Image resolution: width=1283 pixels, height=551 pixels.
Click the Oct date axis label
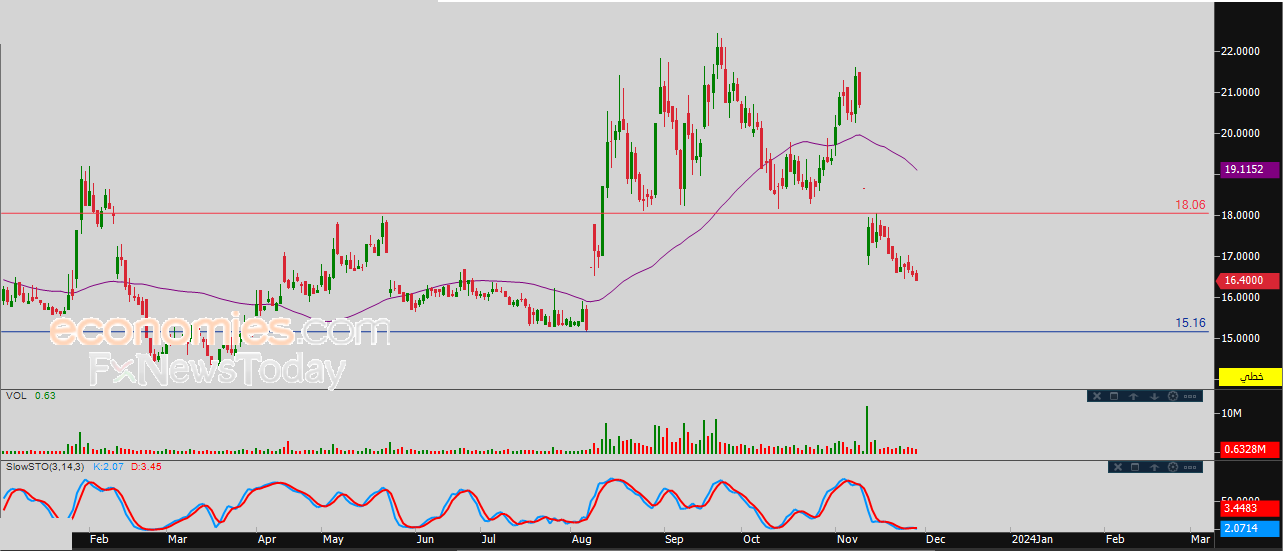click(x=752, y=539)
